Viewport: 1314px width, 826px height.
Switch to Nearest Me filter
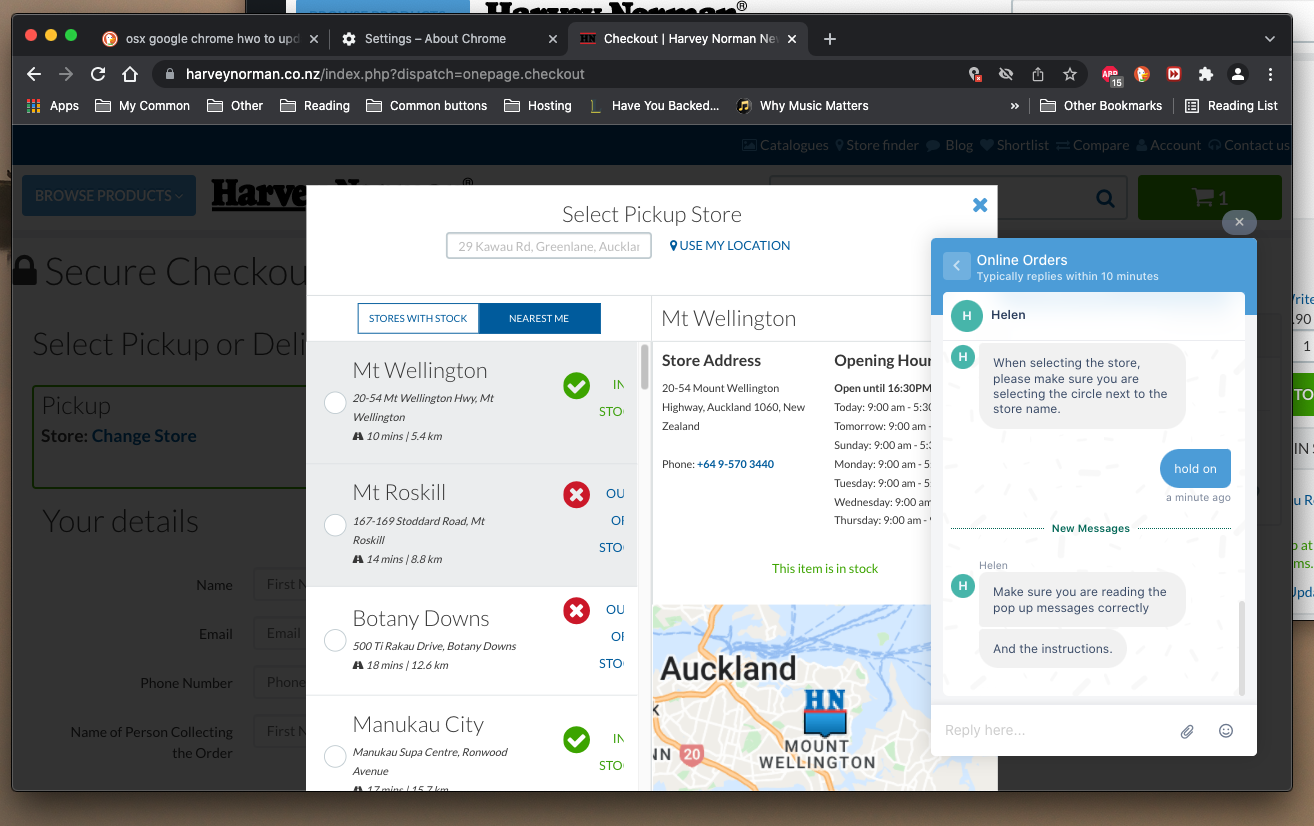click(539, 318)
